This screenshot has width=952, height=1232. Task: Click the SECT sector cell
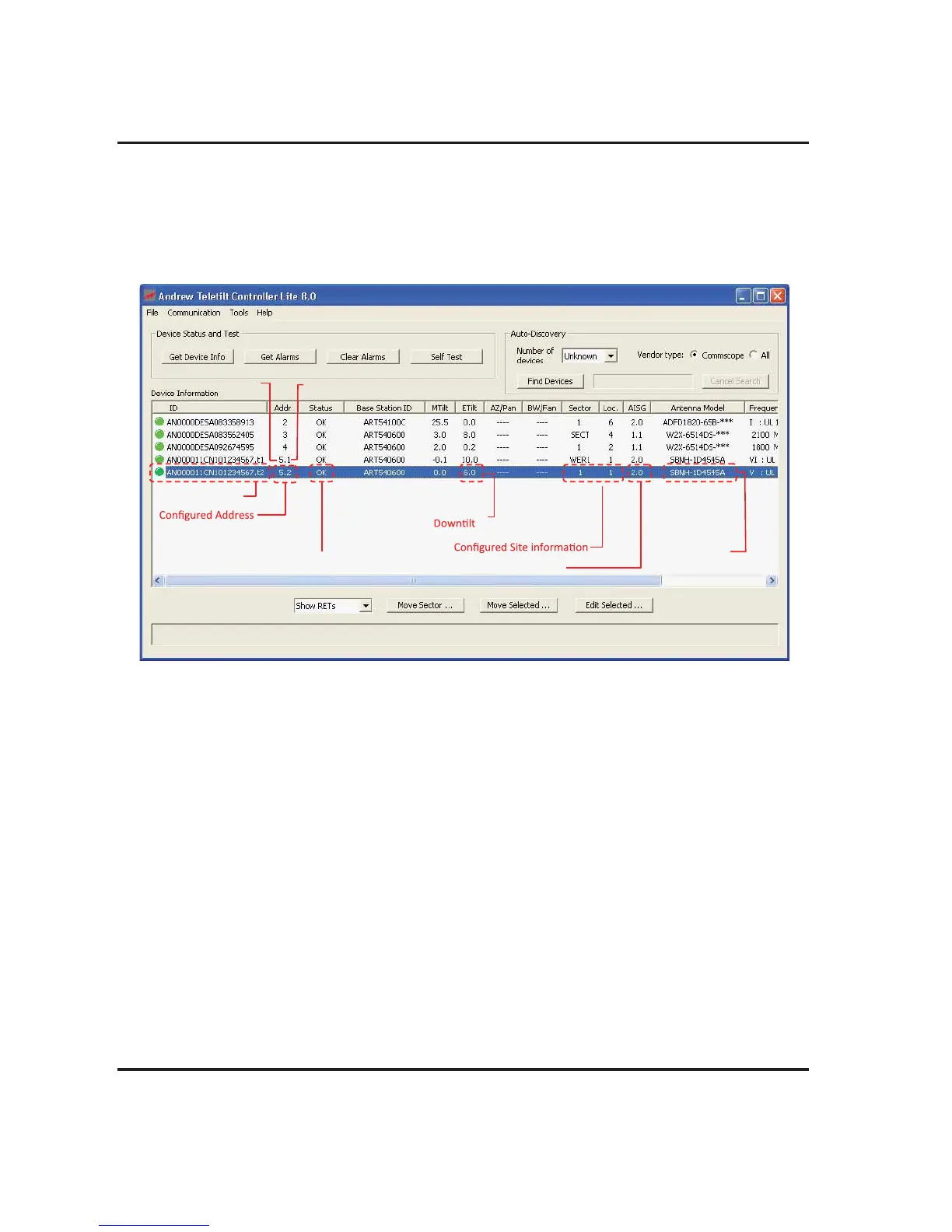tap(580, 435)
